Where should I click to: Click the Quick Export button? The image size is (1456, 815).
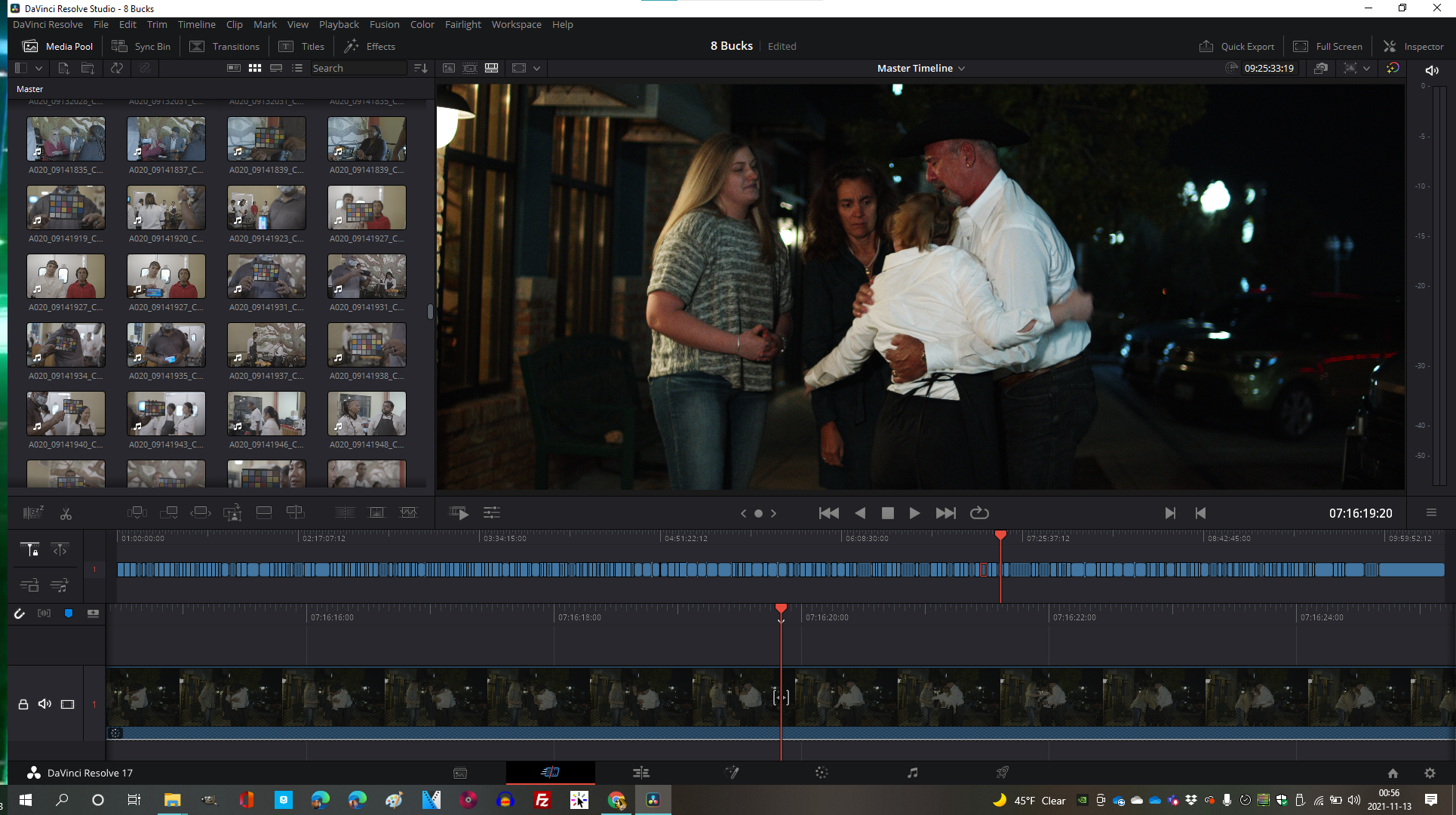(1236, 46)
